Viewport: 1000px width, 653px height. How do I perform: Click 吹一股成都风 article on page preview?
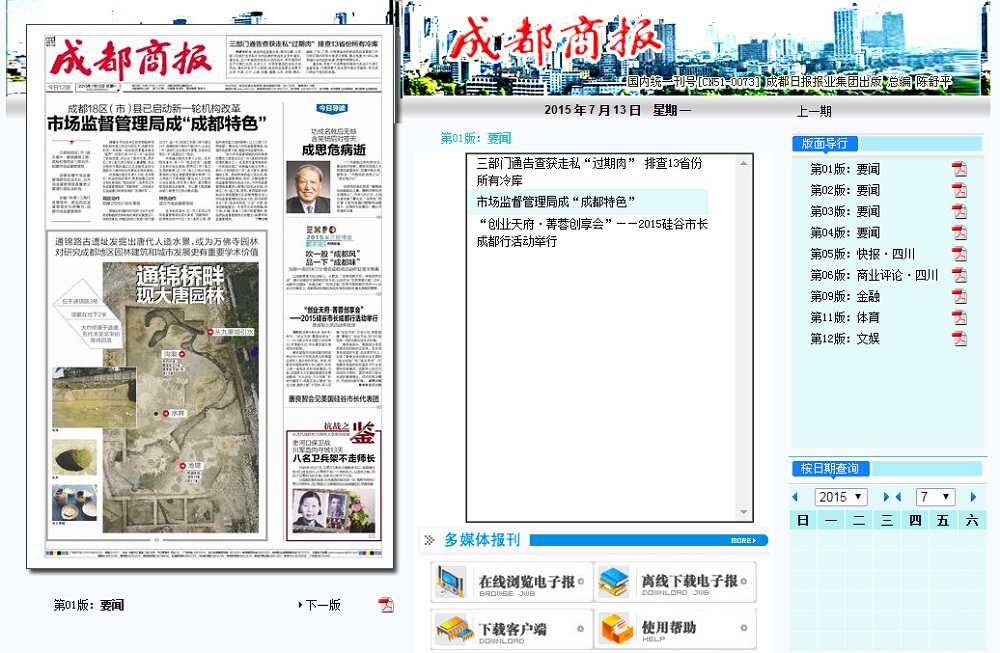[334, 258]
